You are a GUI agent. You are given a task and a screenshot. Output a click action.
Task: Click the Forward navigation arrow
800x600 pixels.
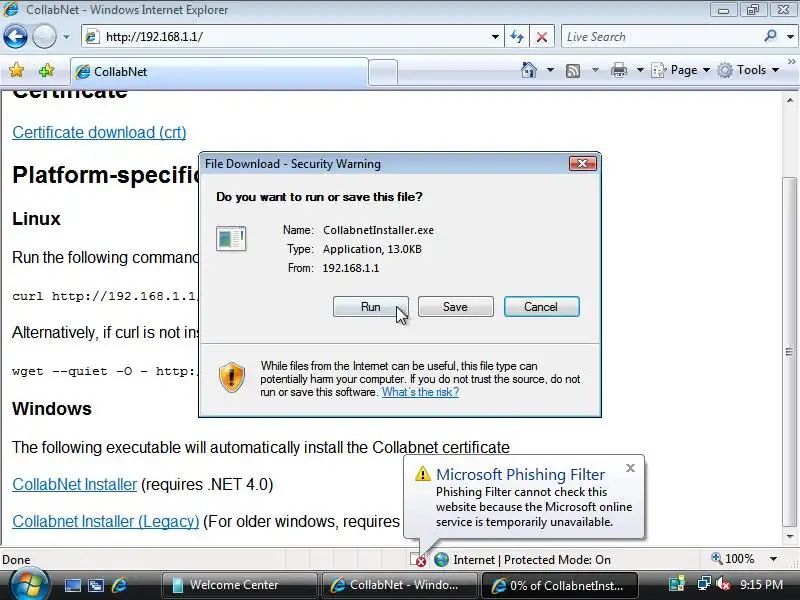[44, 37]
